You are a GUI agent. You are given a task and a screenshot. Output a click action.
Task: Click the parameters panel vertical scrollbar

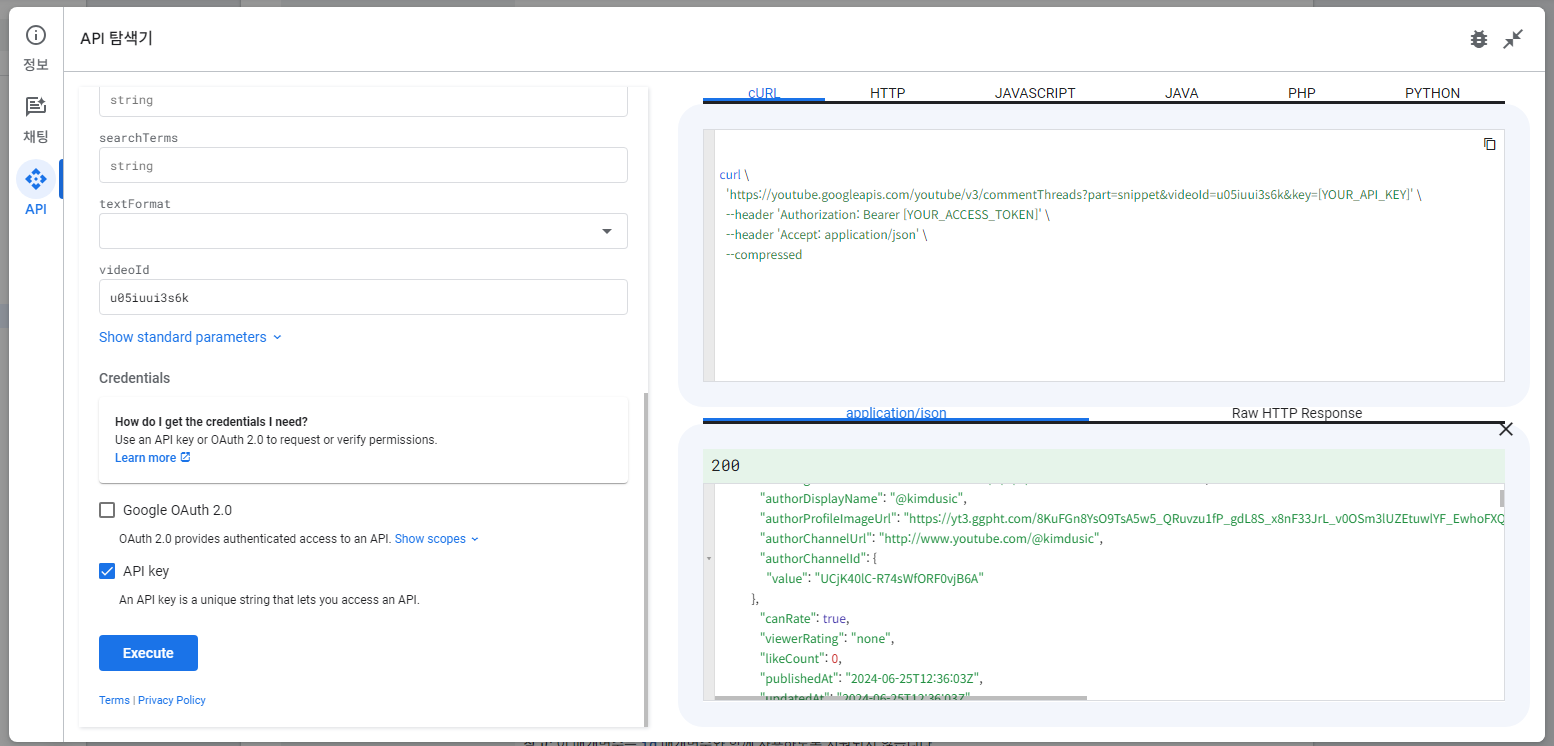645,558
